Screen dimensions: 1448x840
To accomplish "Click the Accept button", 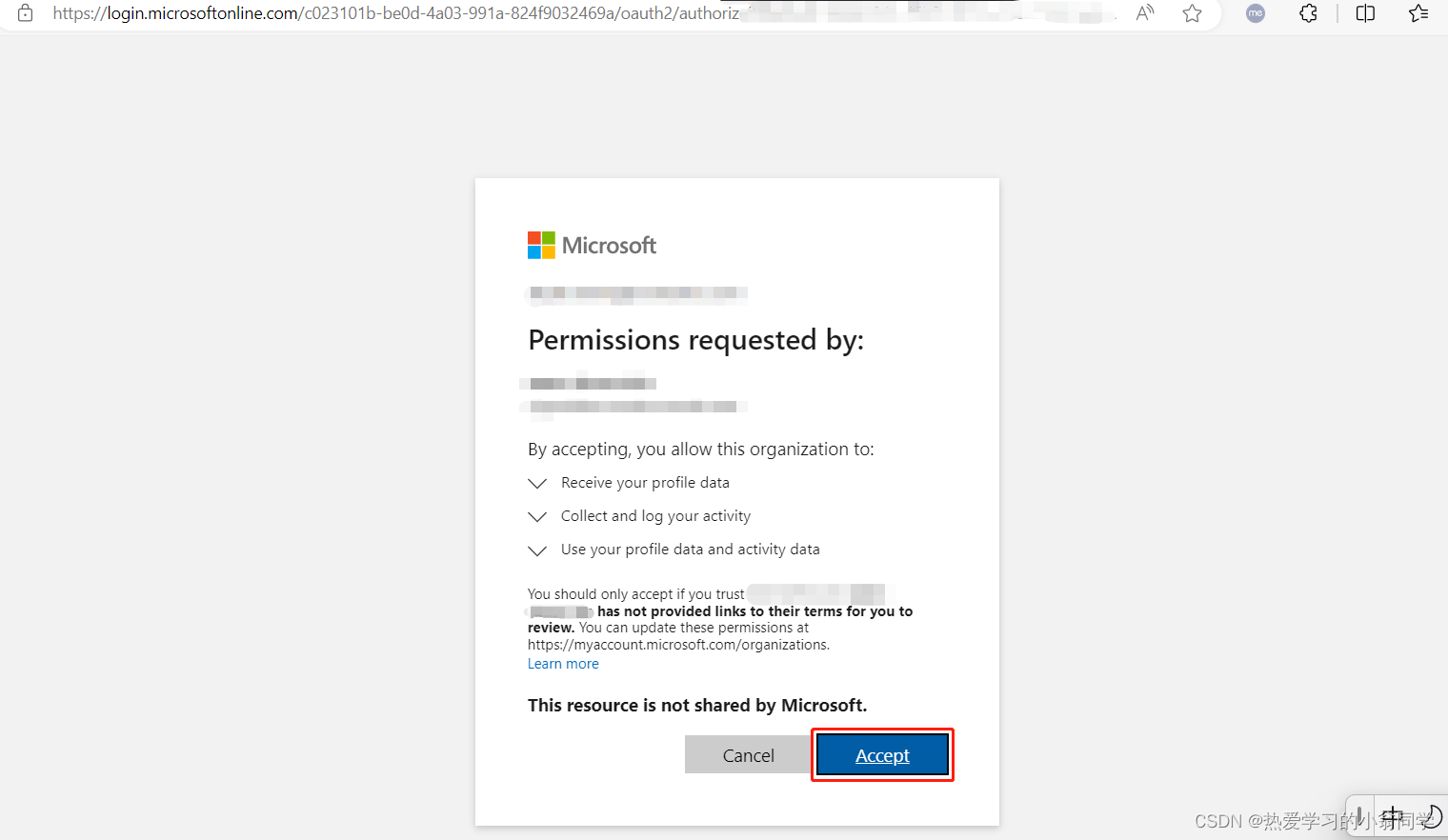I will point(882,755).
